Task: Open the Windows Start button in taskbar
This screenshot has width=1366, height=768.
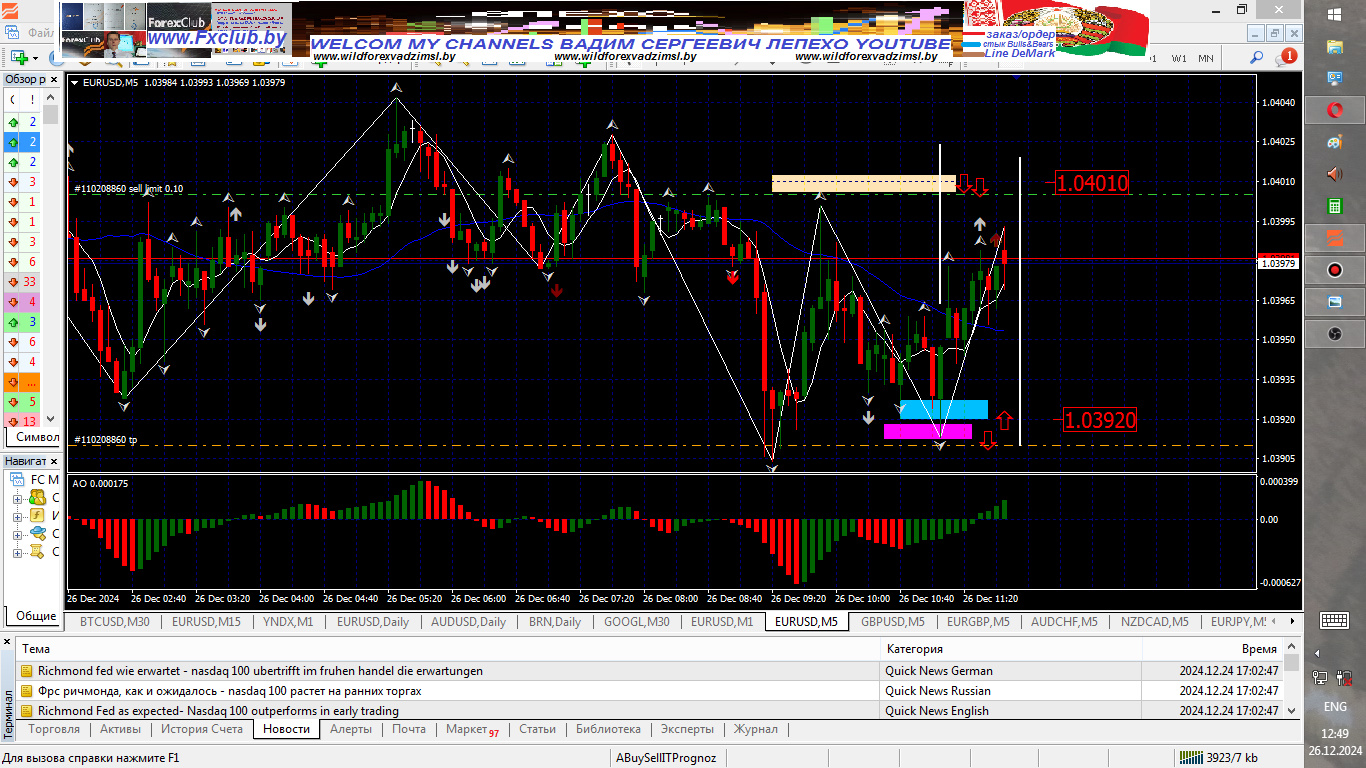Action: coord(1334,14)
